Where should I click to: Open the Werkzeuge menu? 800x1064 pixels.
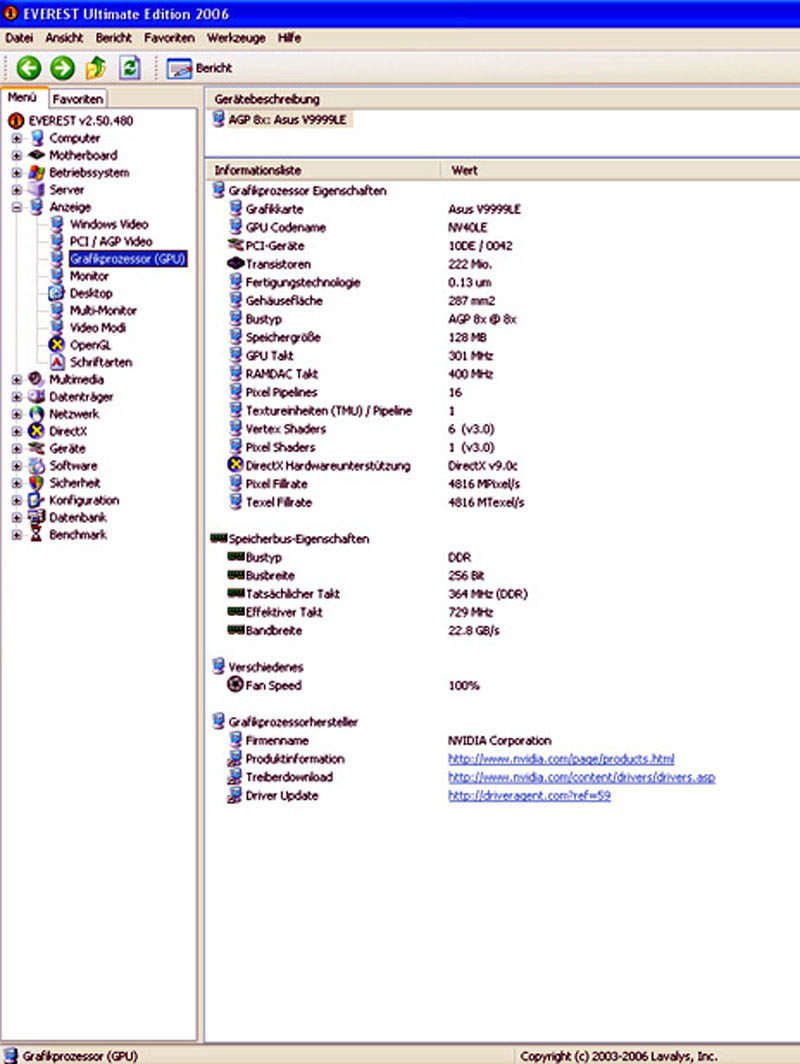coord(236,38)
